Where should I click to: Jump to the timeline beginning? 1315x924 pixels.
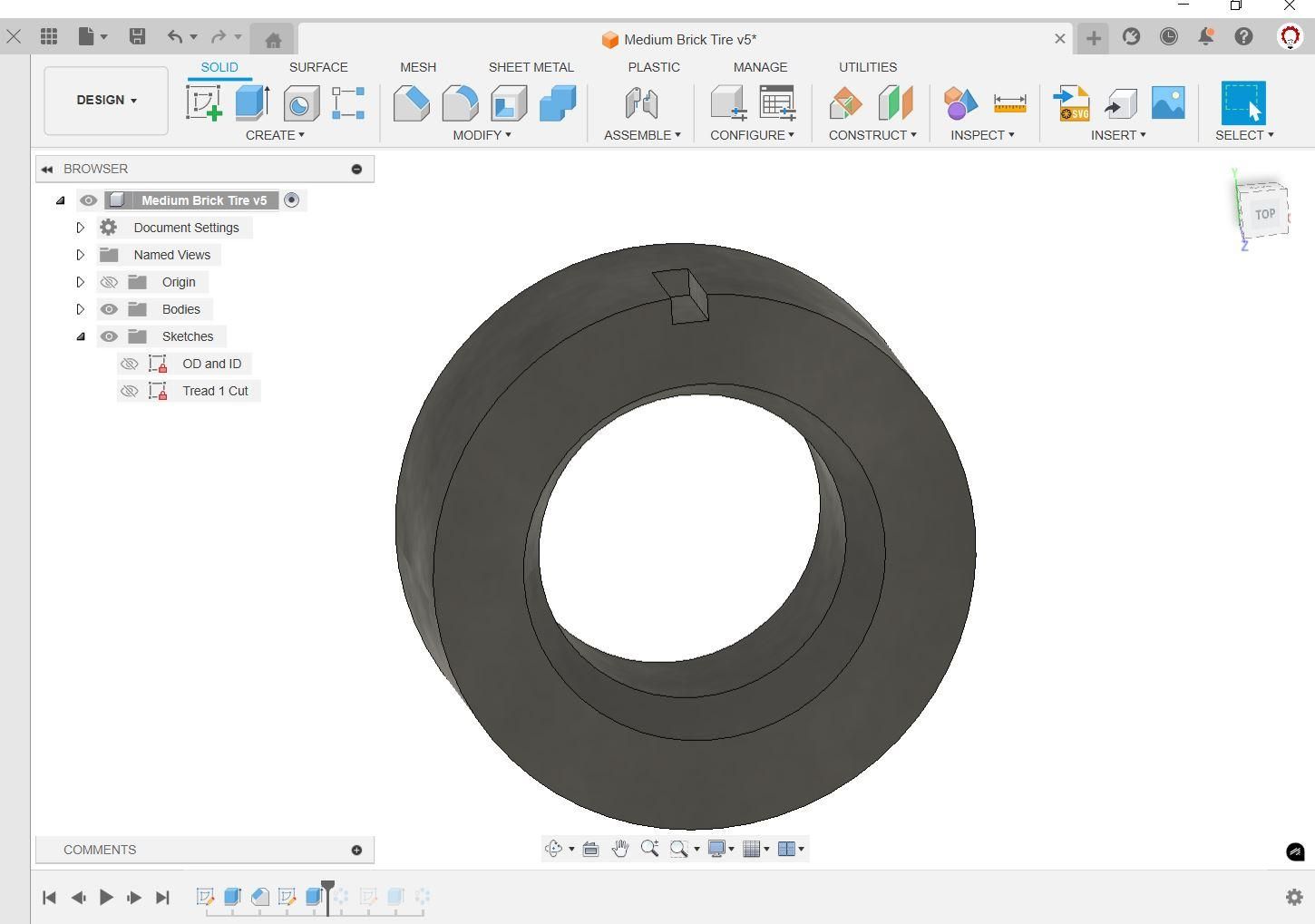pyautogui.click(x=50, y=897)
